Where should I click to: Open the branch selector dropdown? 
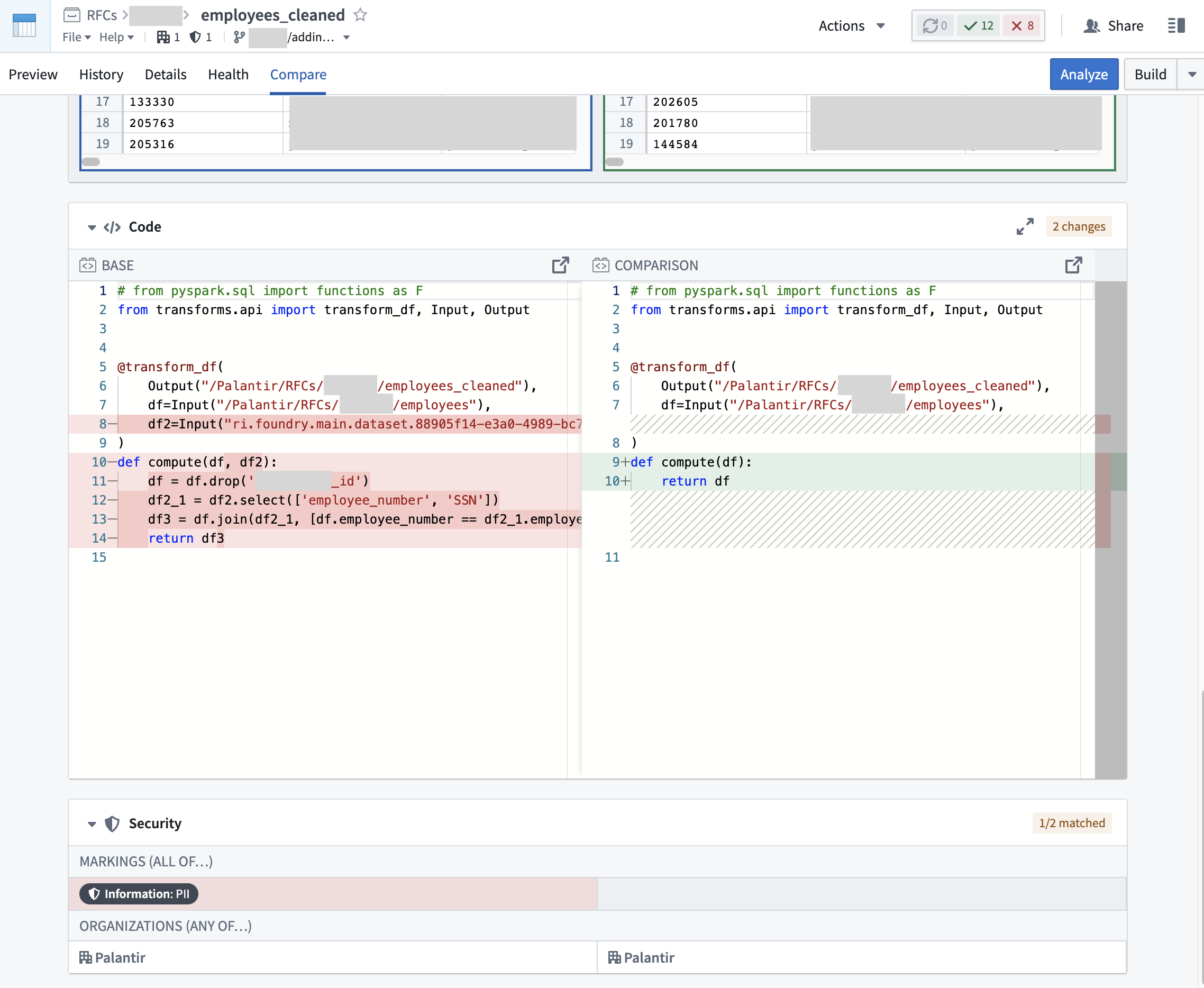[x=346, y=38]
